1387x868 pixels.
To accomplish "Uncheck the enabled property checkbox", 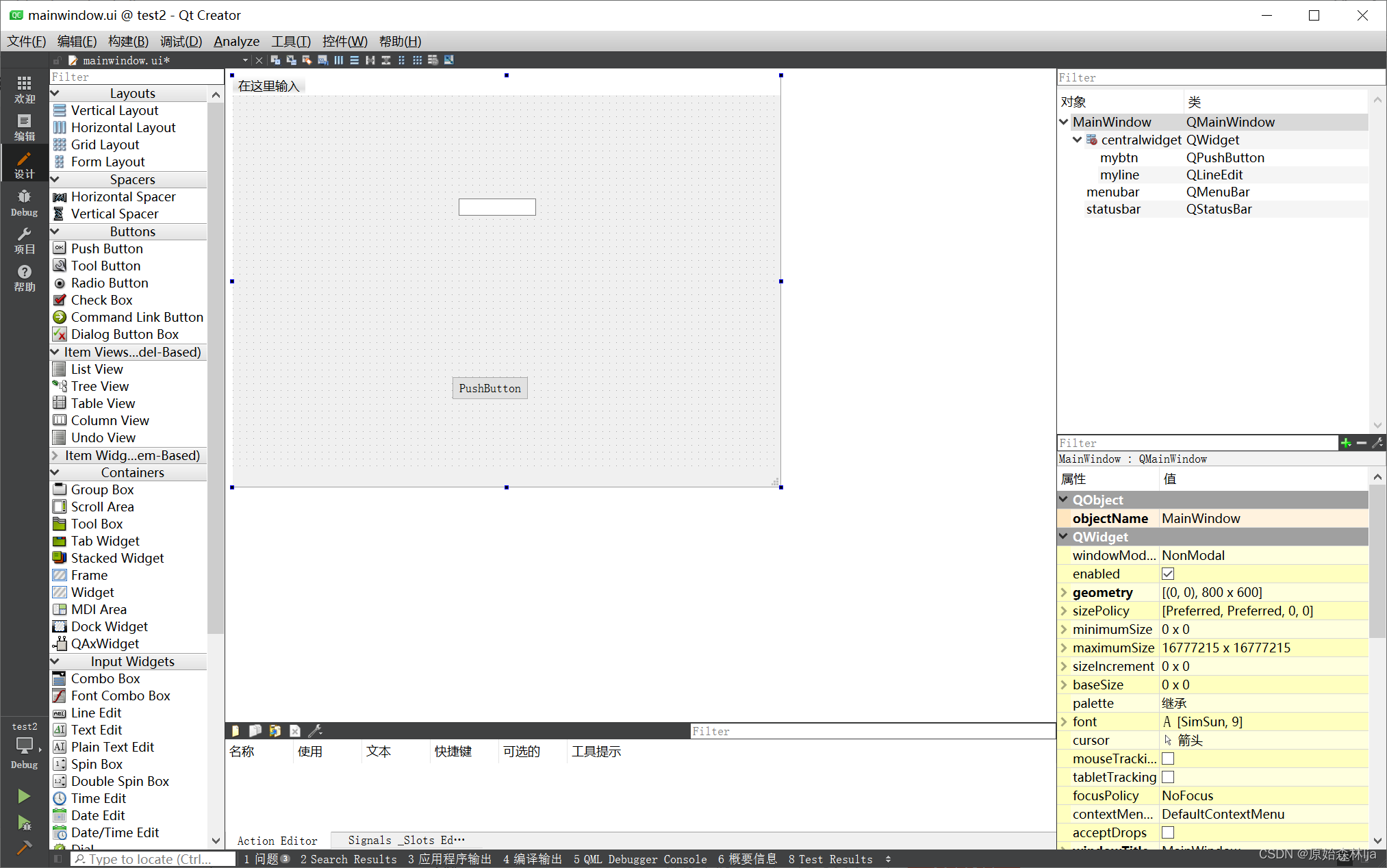I will click(1168, 574).
